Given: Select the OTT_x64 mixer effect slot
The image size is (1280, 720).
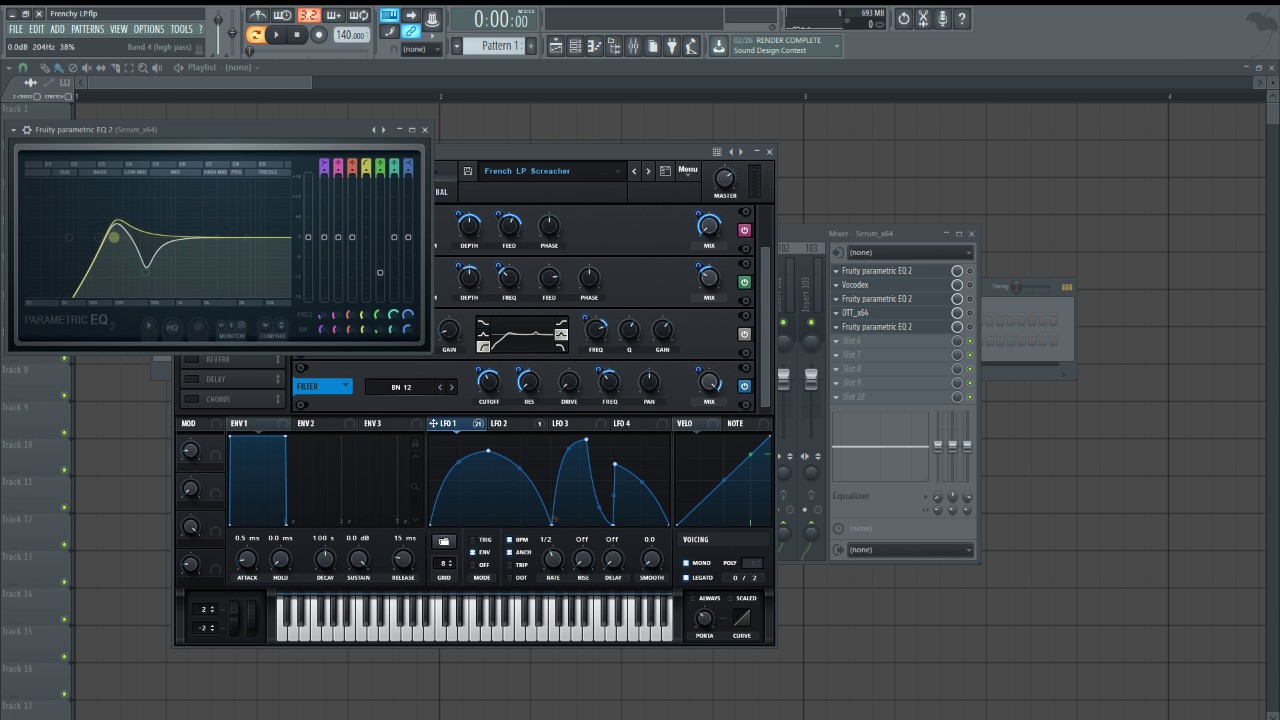Looking at the screenshot, I should (x=891, y=313).
